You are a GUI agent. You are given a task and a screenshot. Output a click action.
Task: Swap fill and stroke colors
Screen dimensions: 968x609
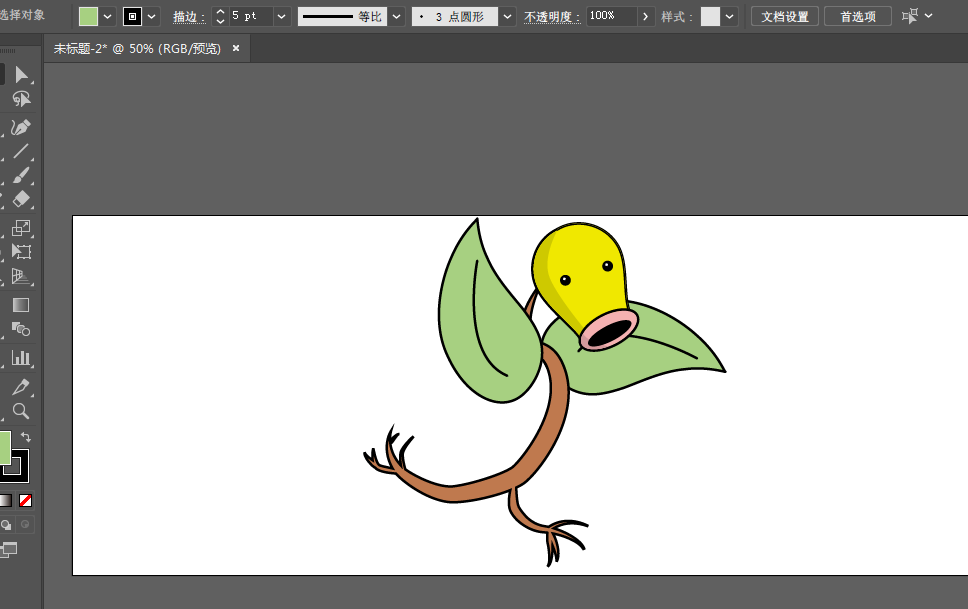click(26, 437)
